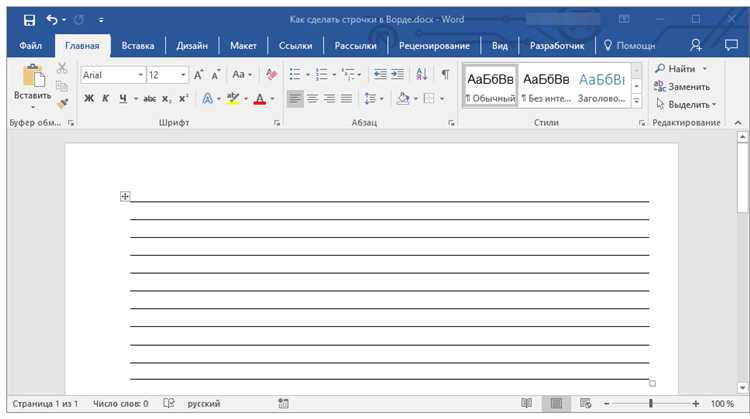Toggle superscript x² formatting

click(x=183, y=99)
